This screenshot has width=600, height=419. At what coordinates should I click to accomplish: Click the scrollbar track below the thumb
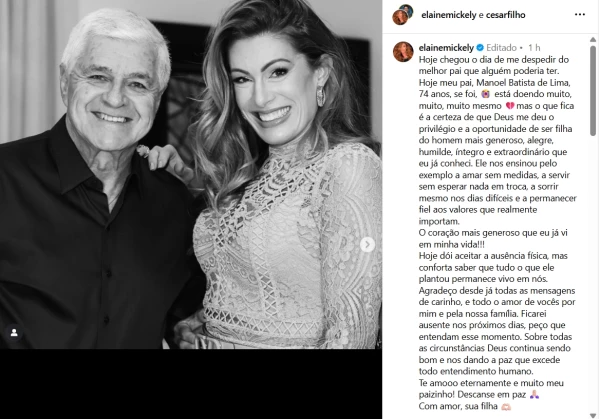coord(593,274)
